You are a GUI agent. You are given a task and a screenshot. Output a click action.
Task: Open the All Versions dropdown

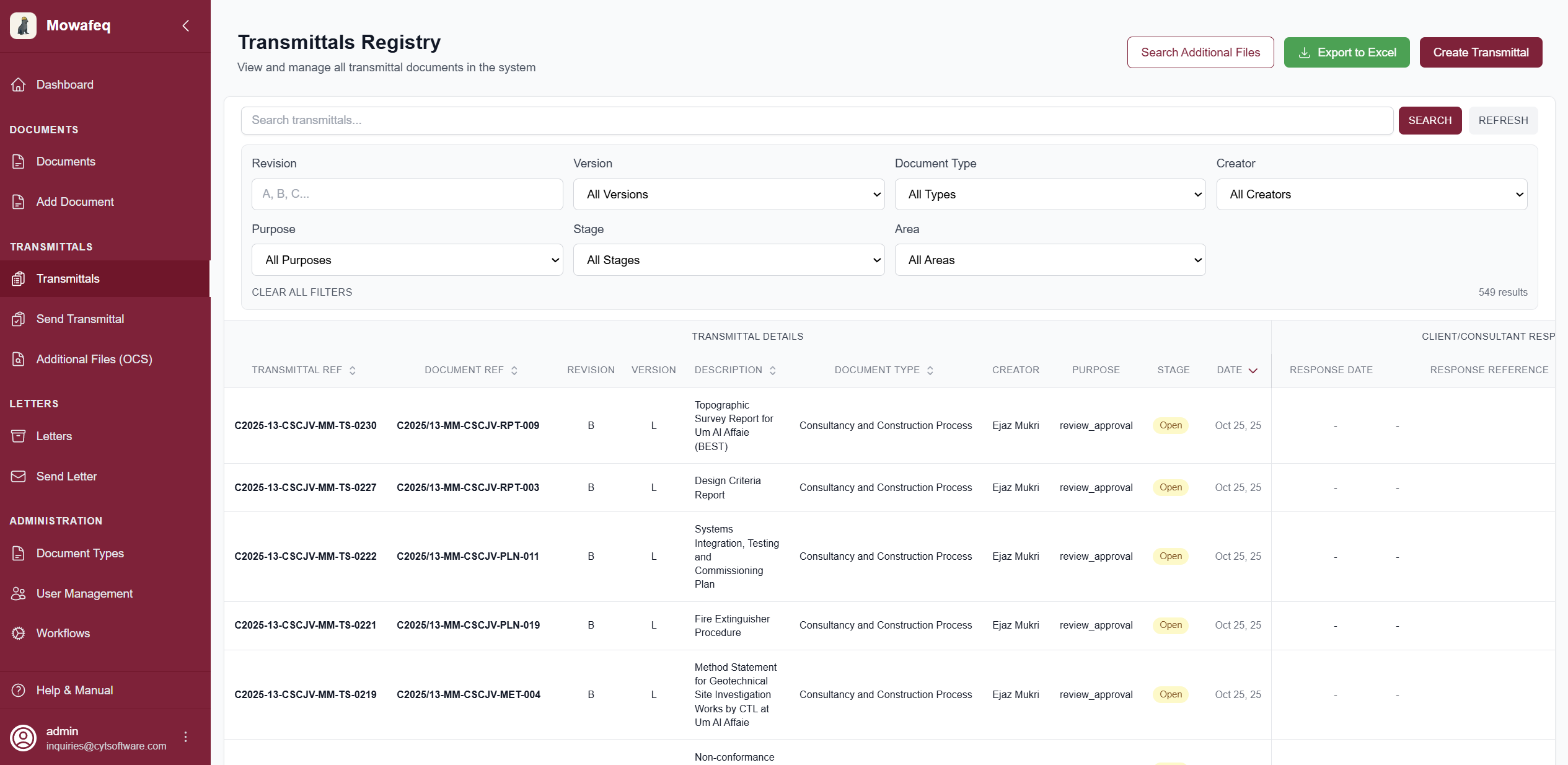click(729, 194)
